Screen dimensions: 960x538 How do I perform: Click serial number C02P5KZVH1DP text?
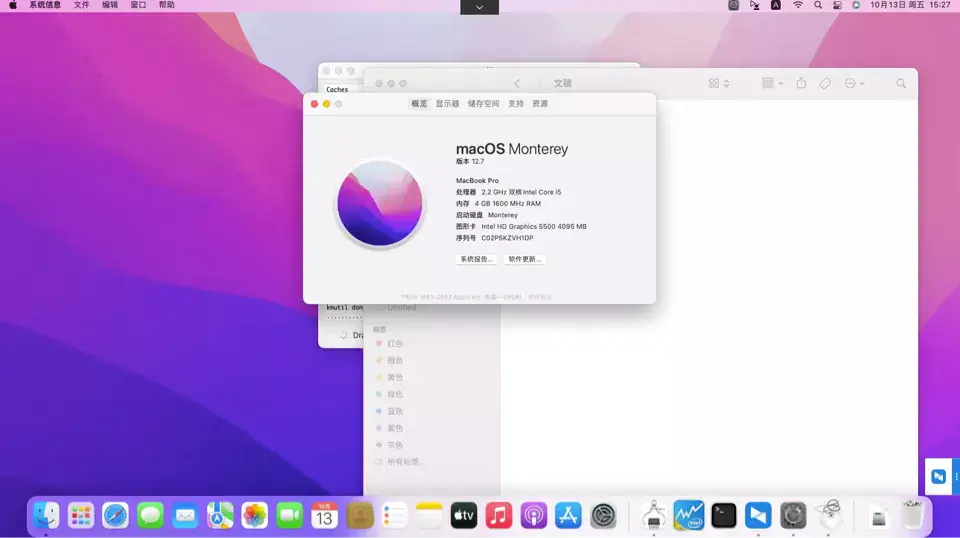[x=507, y=238]
